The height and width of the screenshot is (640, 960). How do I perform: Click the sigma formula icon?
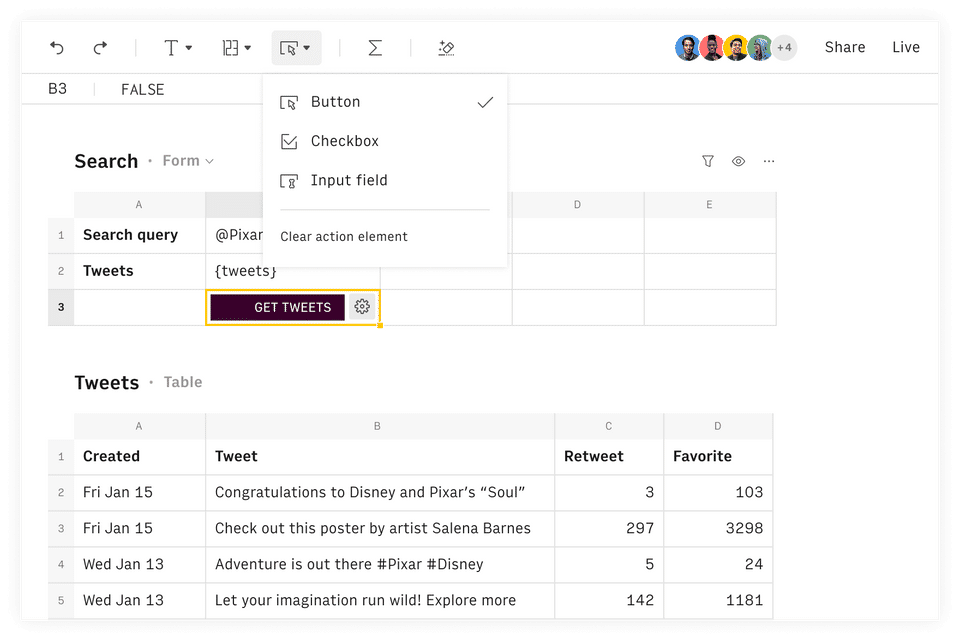pyautogui.click(x=375, y=48)
